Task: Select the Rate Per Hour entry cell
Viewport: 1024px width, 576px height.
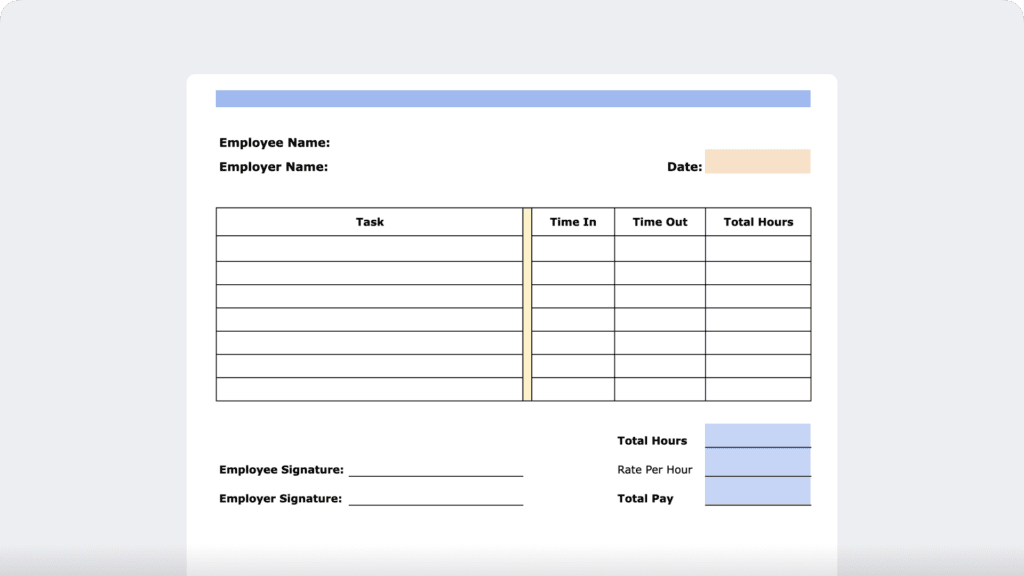Action: [758, 463]
